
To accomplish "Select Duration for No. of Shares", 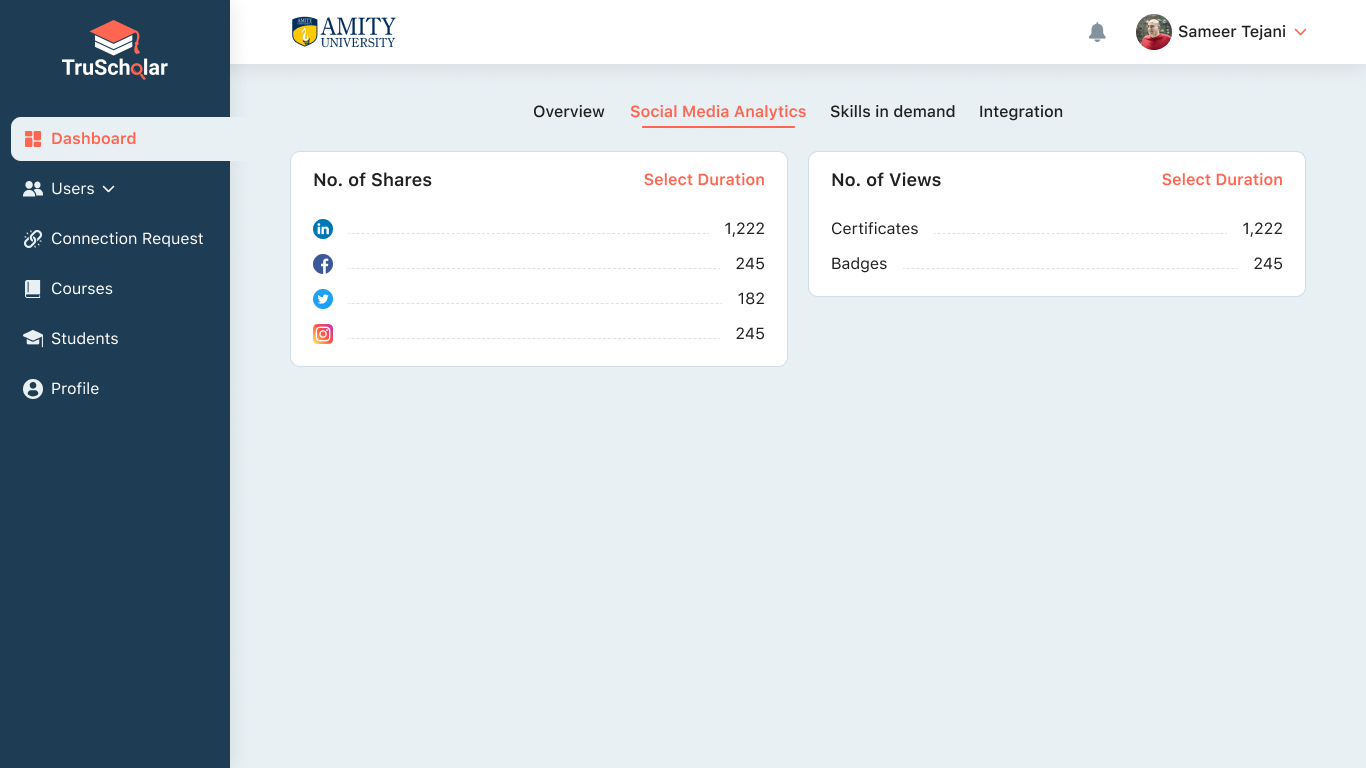I will 704,180.
